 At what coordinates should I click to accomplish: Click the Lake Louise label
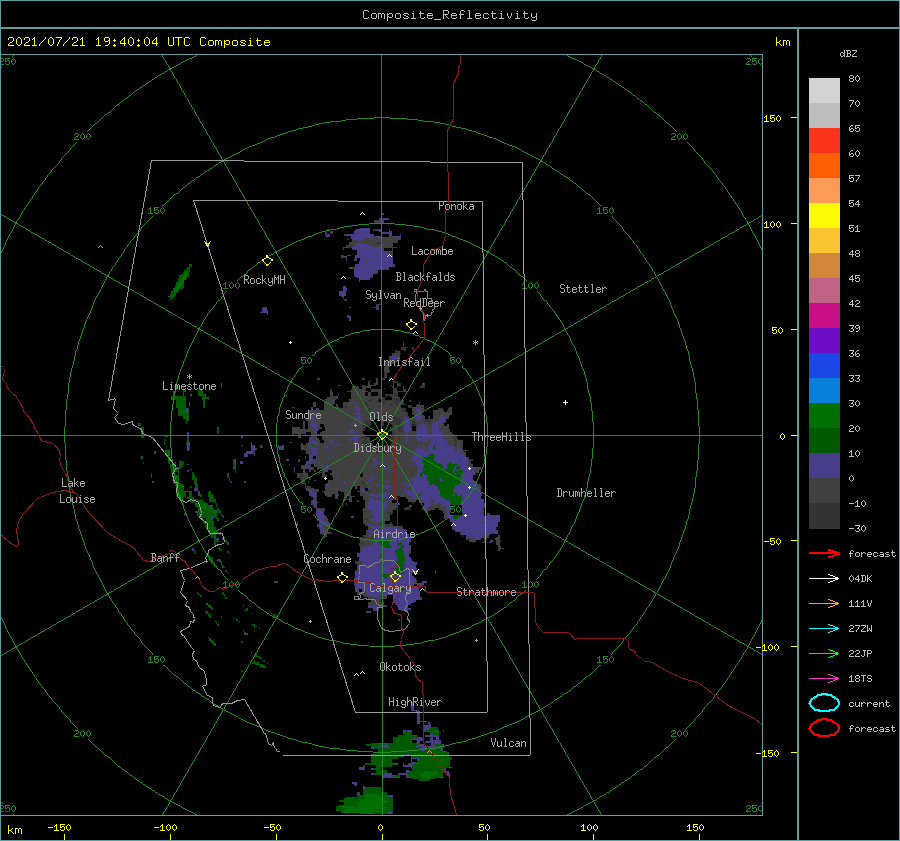(77, 491)
